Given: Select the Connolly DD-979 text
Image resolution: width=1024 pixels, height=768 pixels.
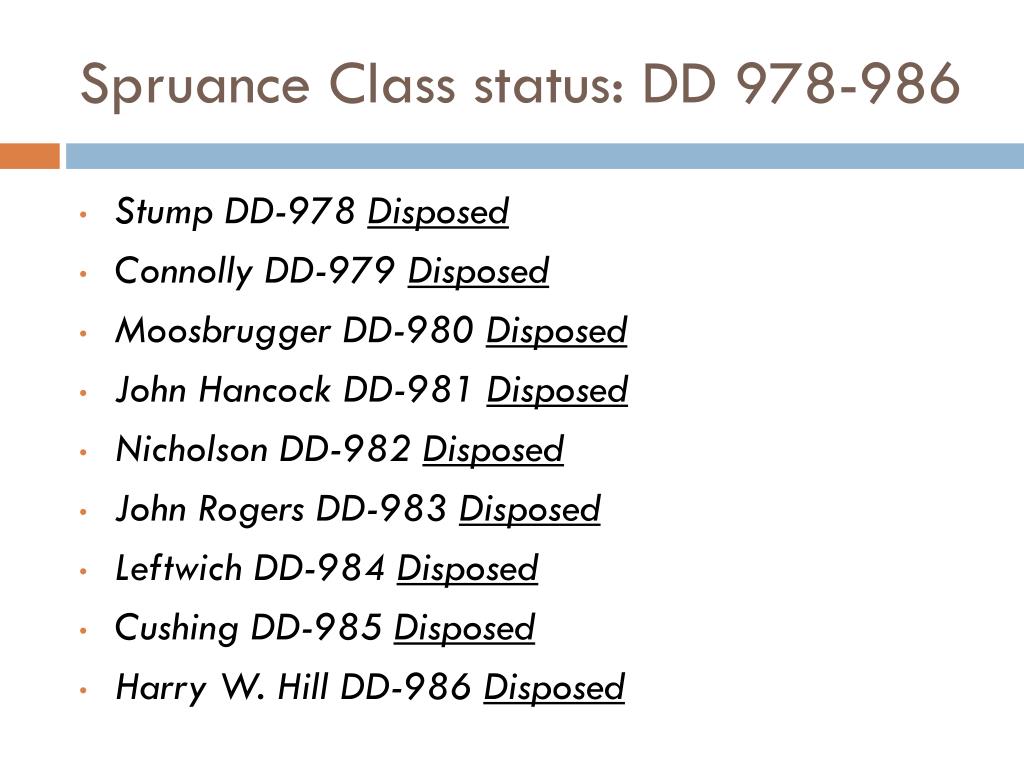Looking at the screenshot, I should click(x=255, y=272).
